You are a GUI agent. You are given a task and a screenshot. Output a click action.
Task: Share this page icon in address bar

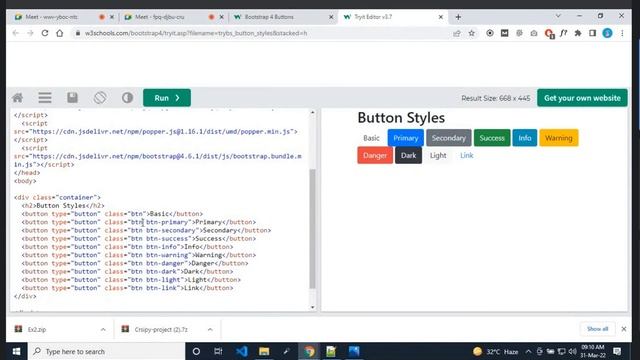[457, 33]
